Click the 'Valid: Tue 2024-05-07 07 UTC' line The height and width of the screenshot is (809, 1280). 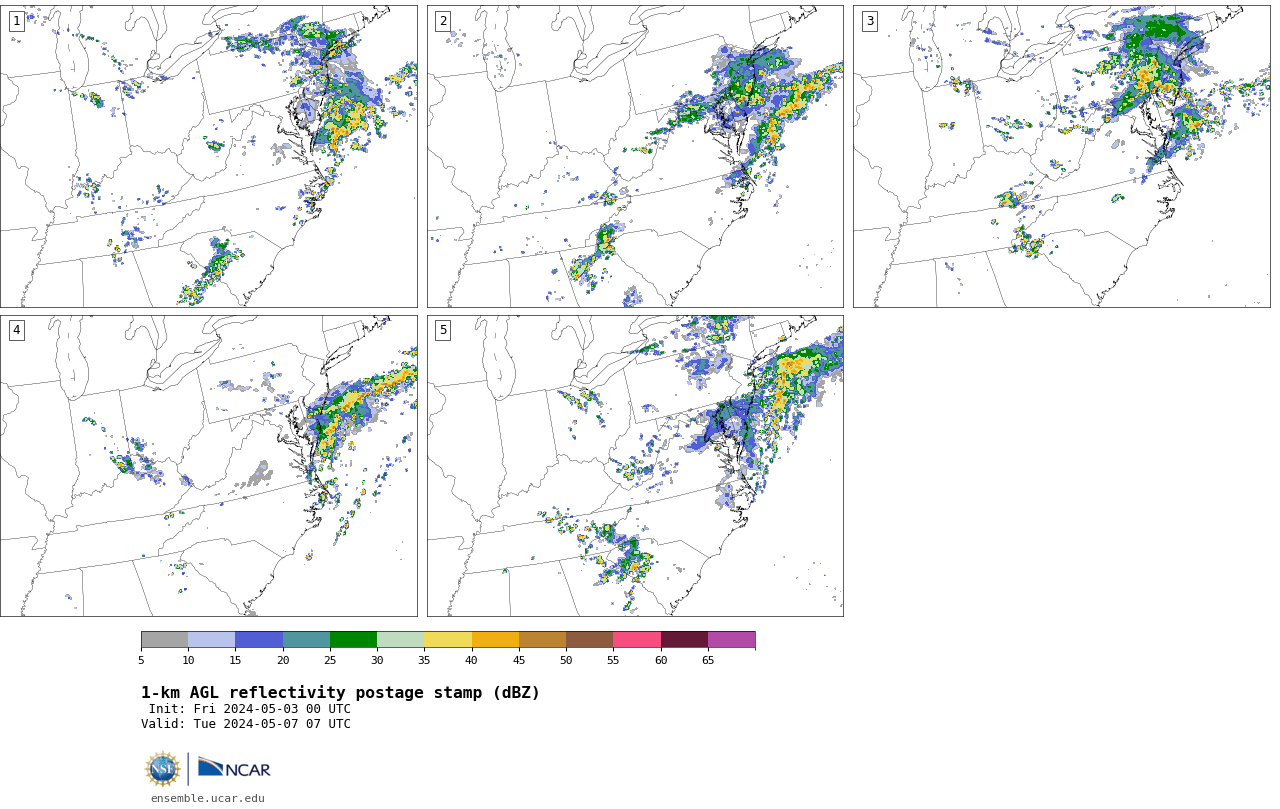(x=246, y=724)
